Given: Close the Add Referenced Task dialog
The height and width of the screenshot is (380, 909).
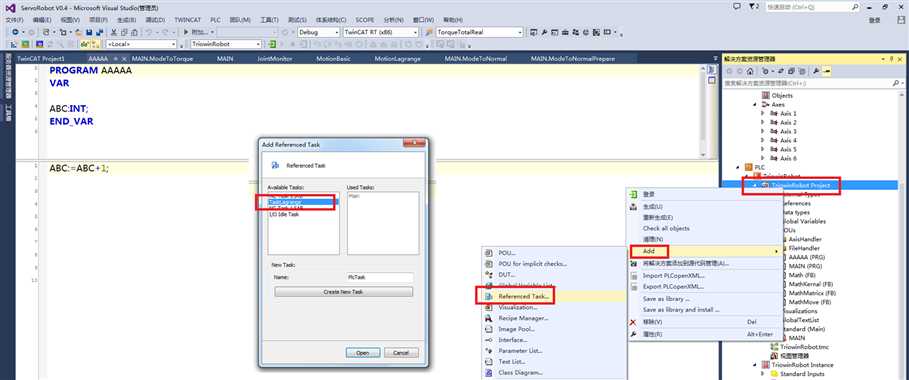Looking at the screenshot, I should (414, 143).
